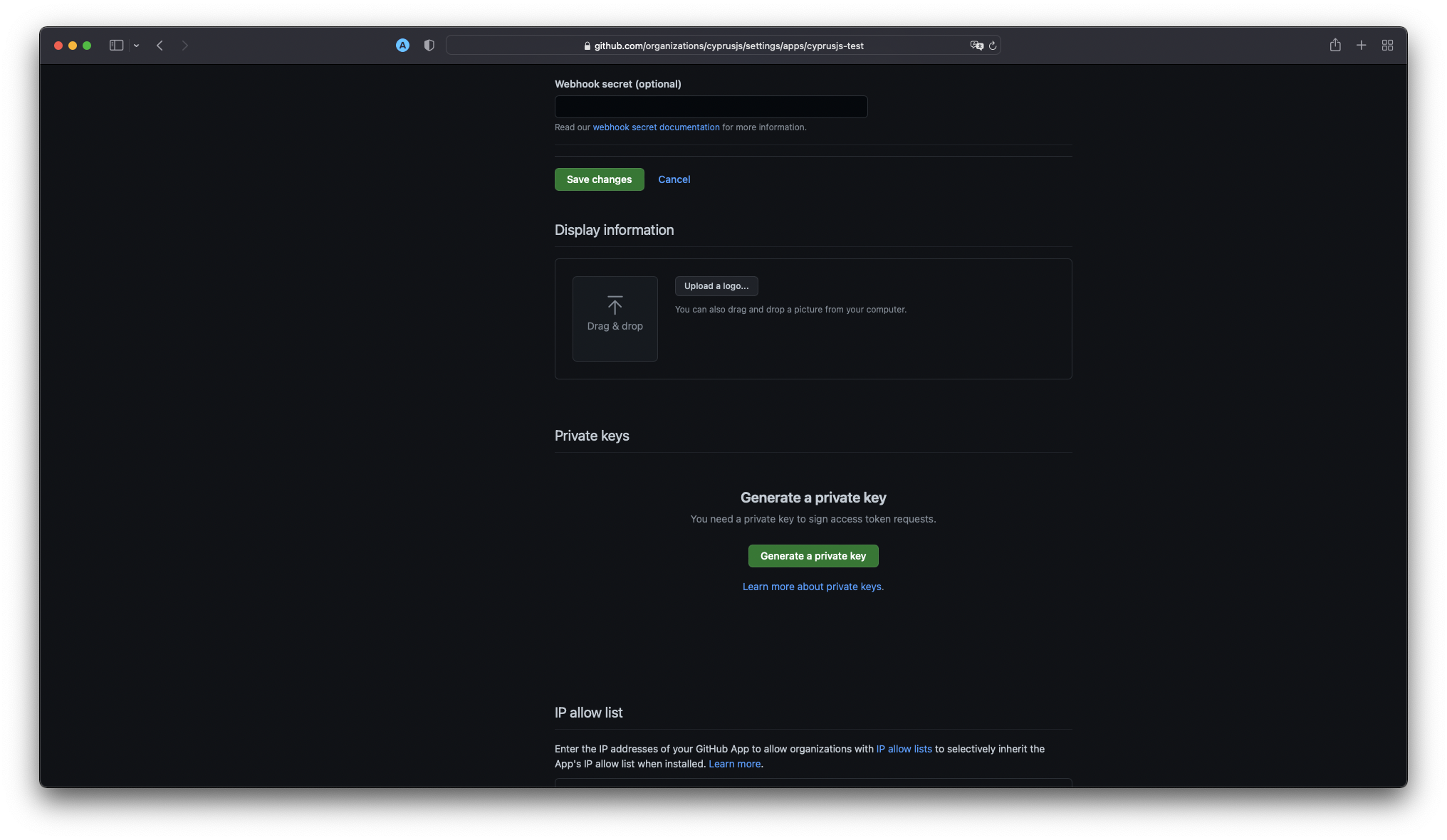Click Upload a logo button
Screen dimensions: 1447x840
click(x=715, y=286)
